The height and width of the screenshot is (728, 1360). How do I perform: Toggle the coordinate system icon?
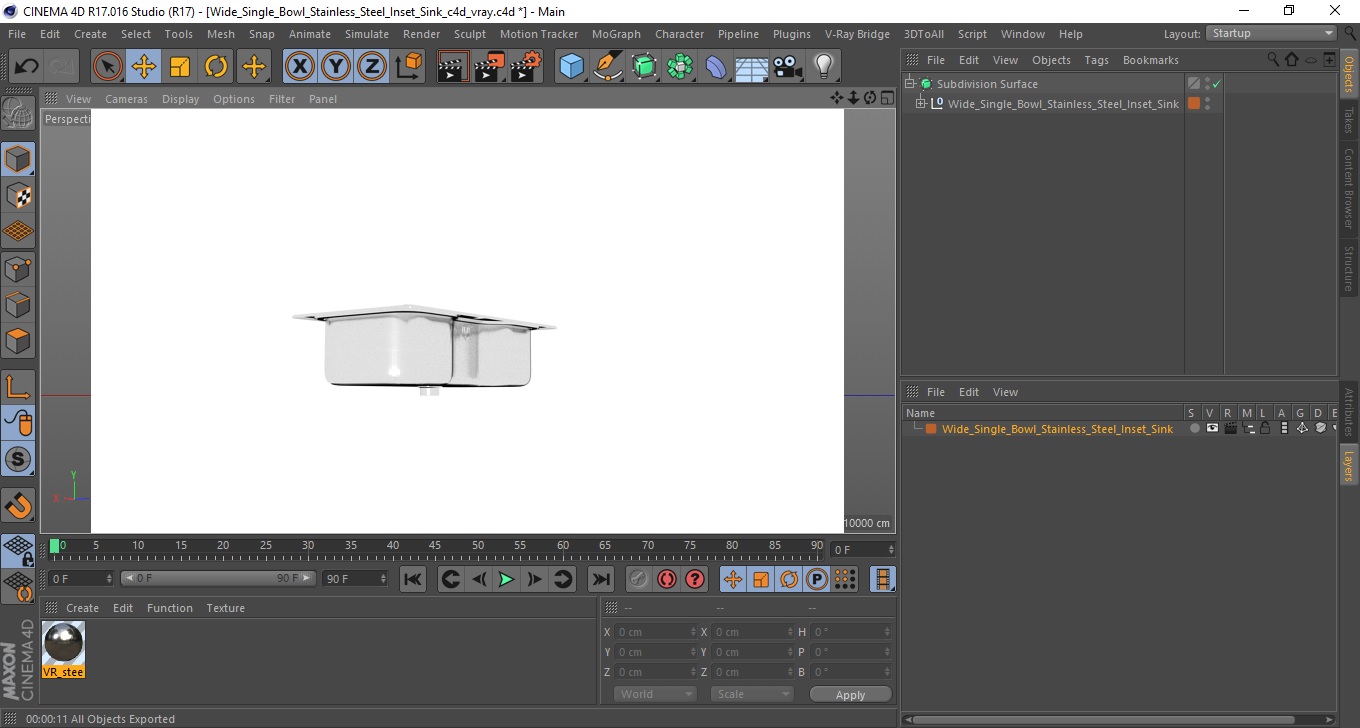tap(409, 67)
